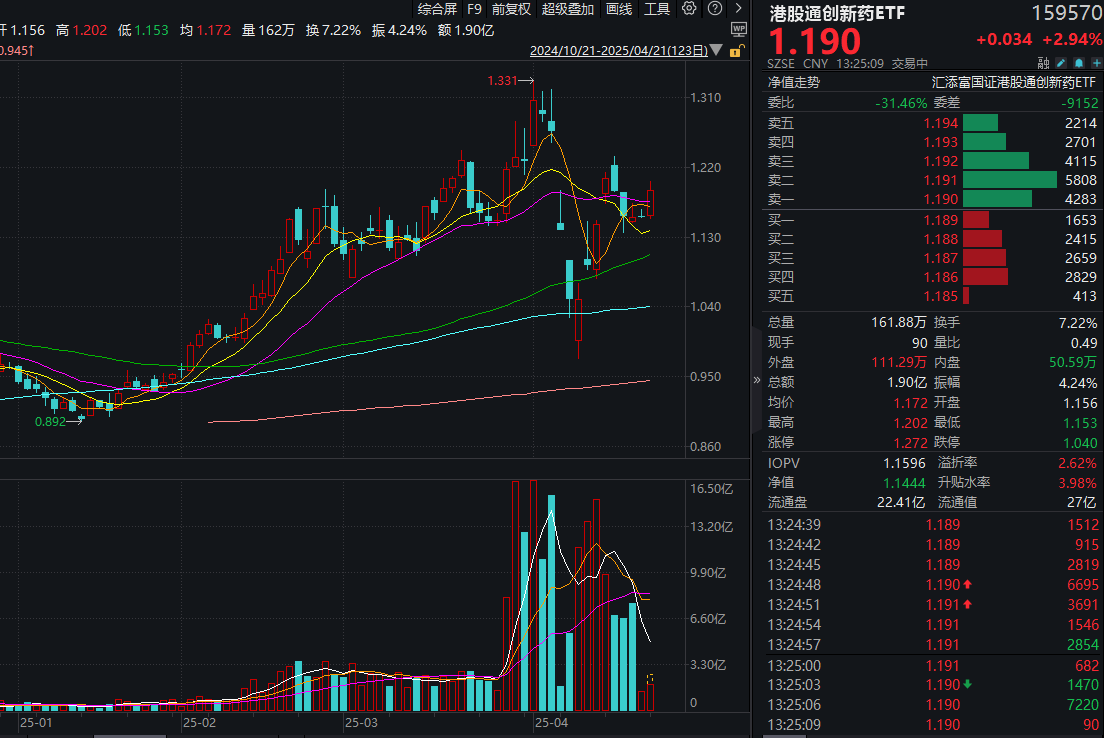This screenshot has width=1104, height=738.
Task: Open the 工具 tools menu
Action: tap(657, 9)
